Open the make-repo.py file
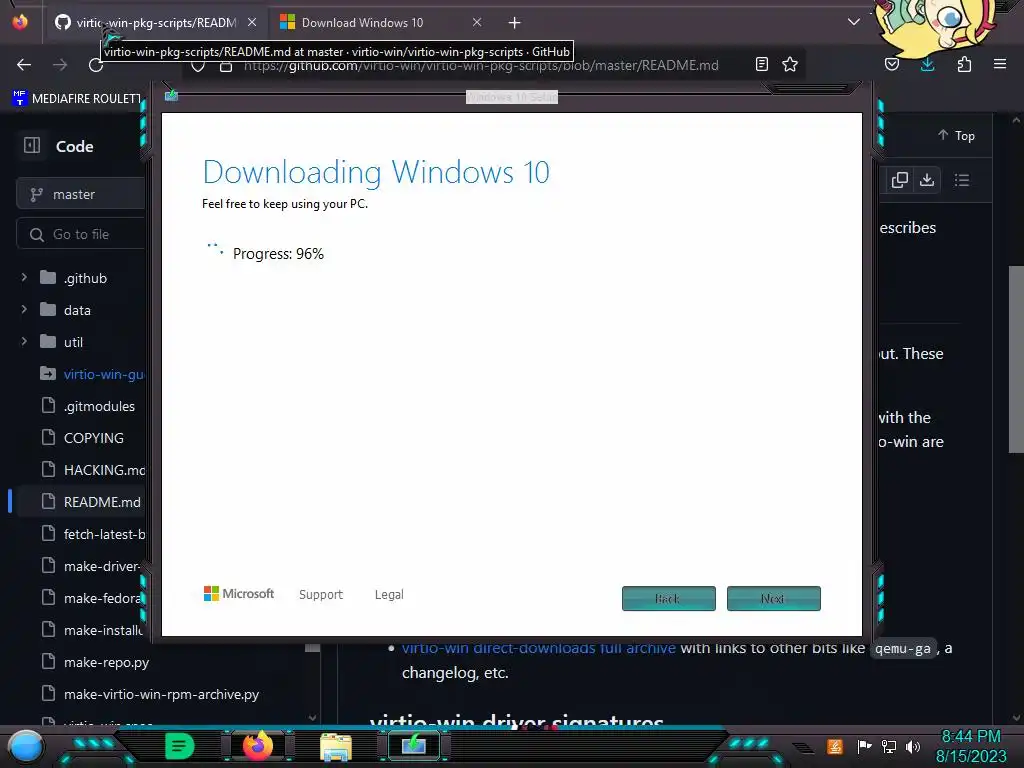Viewport: 1024px width, 768px height. click(x=106, y=662)
